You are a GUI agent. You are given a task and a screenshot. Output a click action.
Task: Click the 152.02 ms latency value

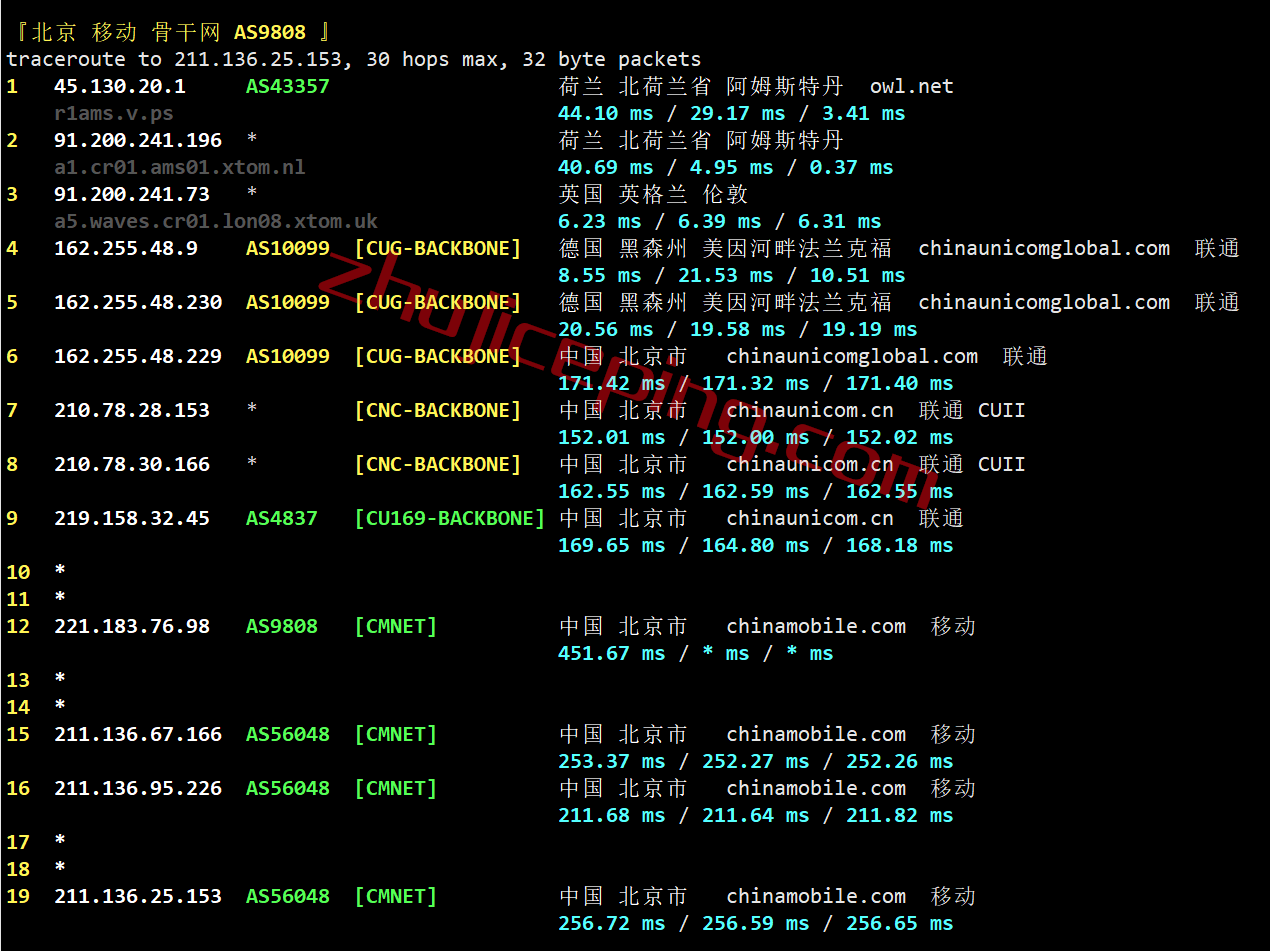(900, 437)
